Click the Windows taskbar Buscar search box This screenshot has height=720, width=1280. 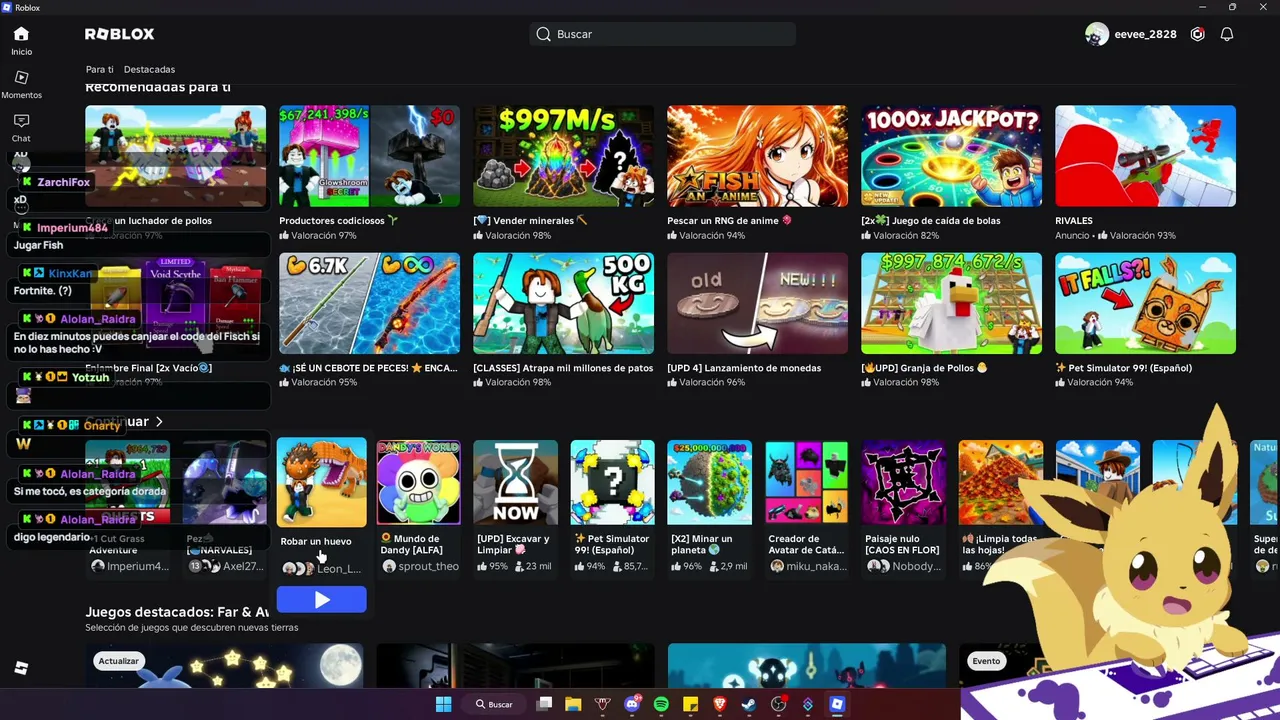pyautogui.click(x=495, y=704)
